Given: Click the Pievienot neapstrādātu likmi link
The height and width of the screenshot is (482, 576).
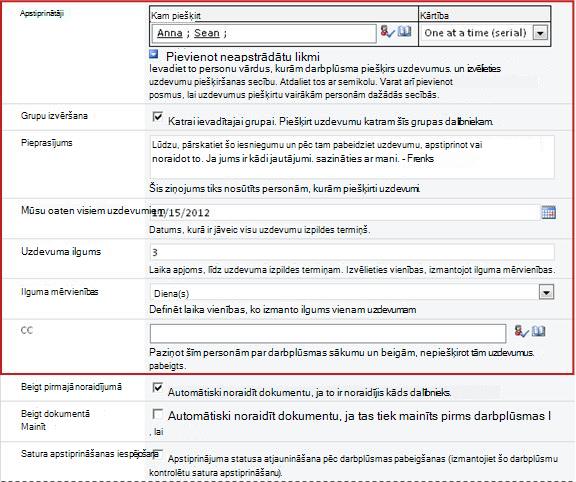Looking at the screenshot, I should [243, 57].
